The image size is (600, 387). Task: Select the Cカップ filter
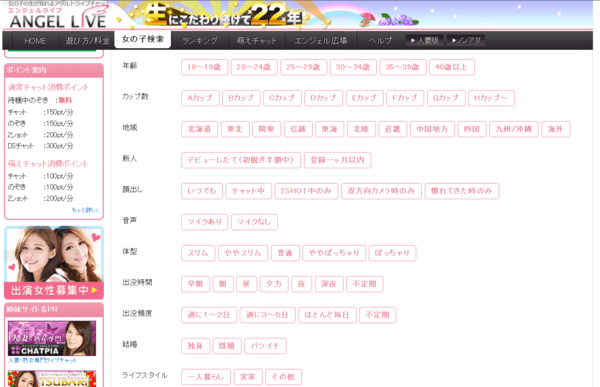(x=282, y=98)
